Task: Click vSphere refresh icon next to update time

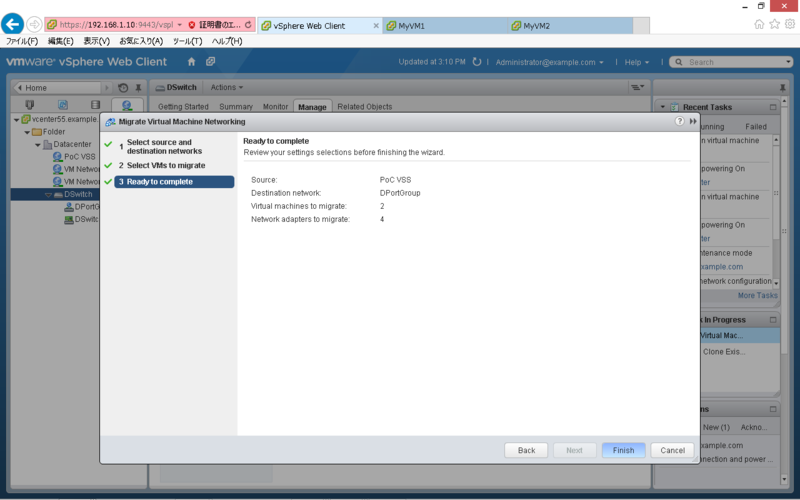Action: (x=477, y=62)
